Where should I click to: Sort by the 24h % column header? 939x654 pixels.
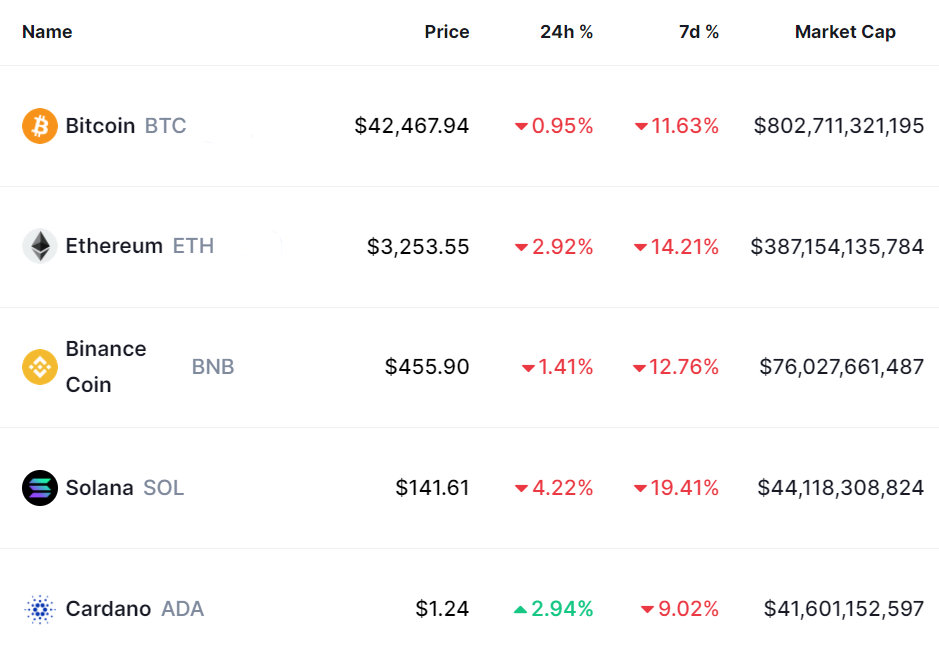pyautogui.click(x=566, y=32)
